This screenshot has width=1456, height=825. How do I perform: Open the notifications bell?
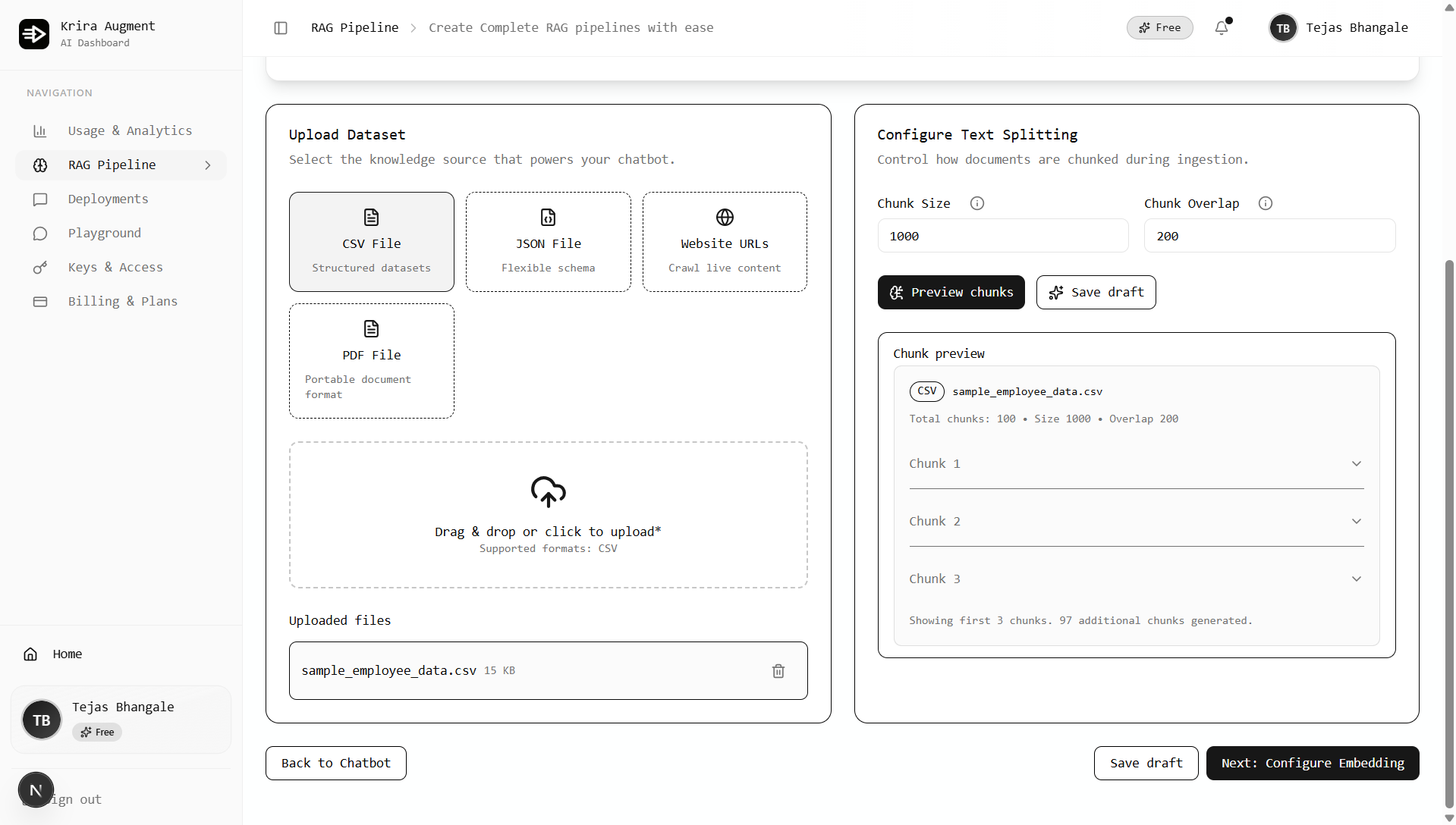(1222, 28)
